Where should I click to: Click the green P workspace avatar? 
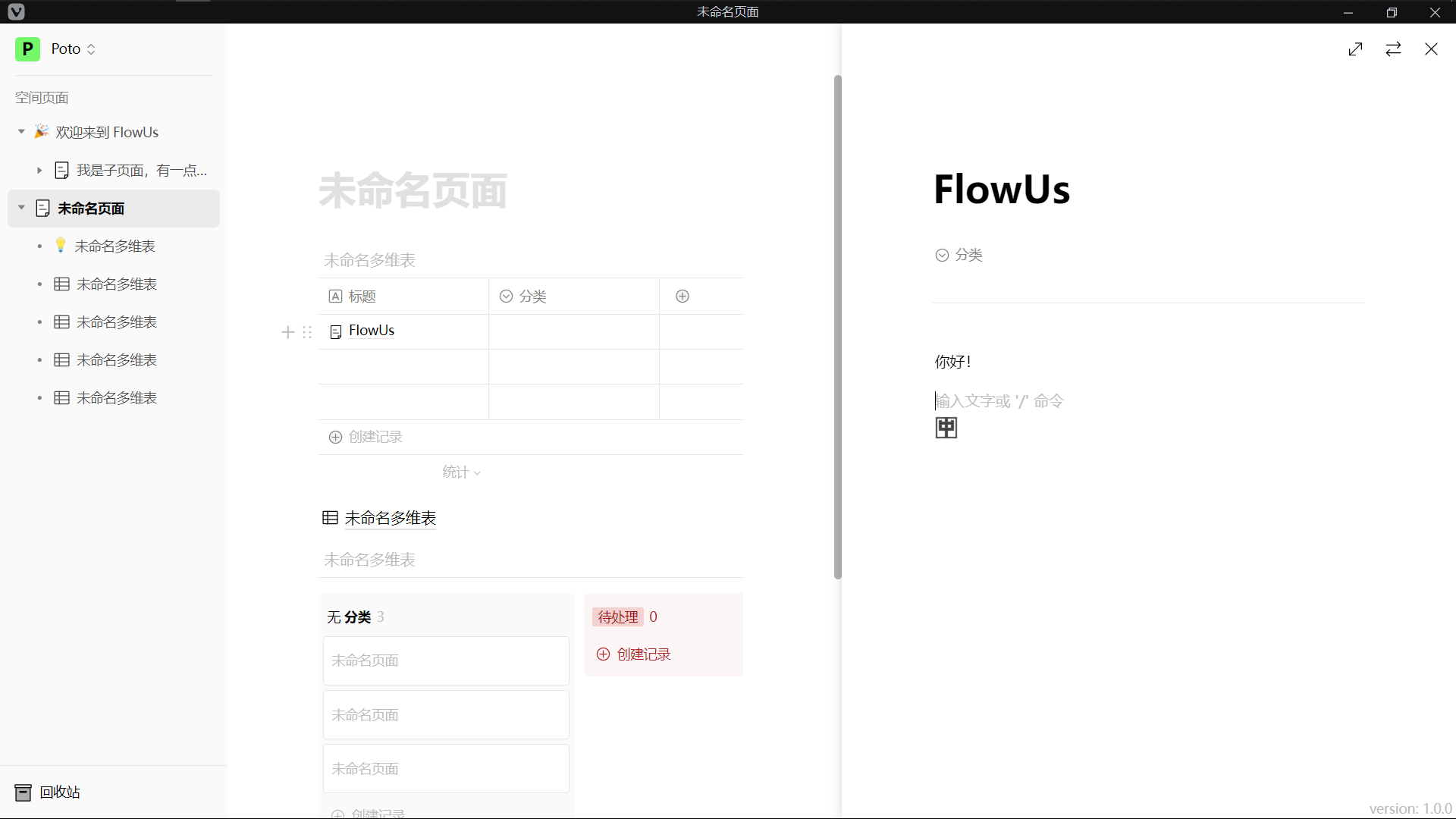27,49
